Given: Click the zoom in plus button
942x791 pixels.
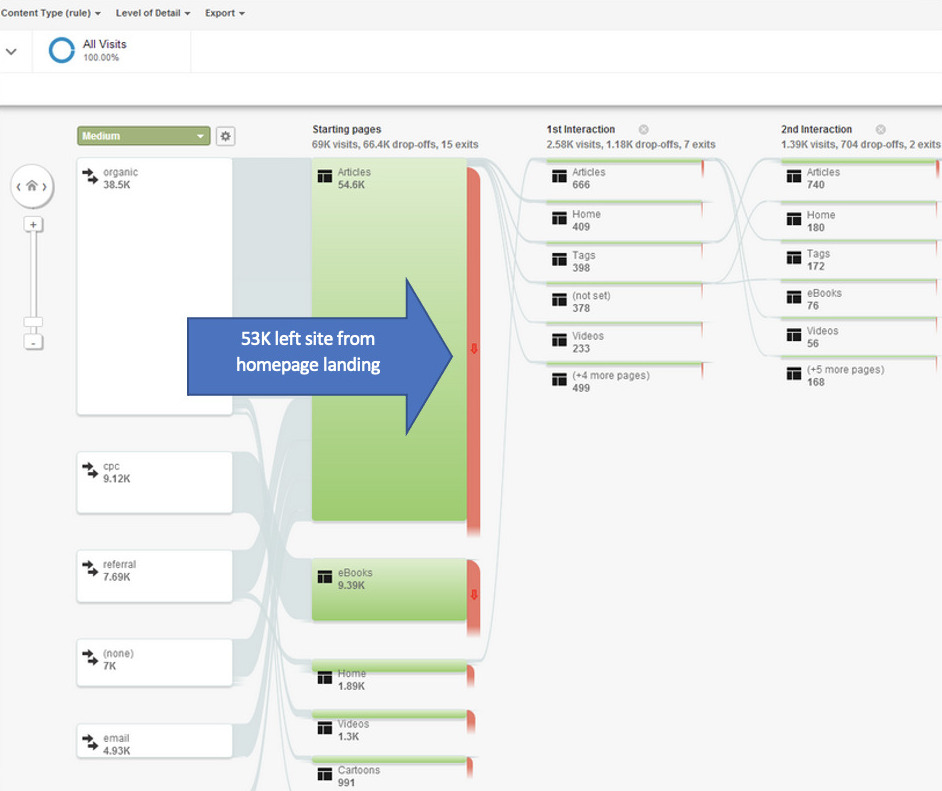Looking at the screenshot, I should click(x=33, y=225).
